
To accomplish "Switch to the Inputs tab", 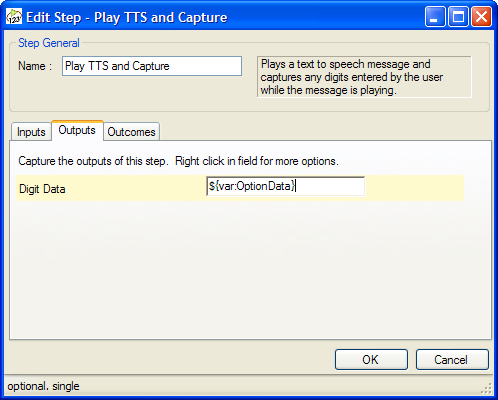I will click(x=31, y=132).
